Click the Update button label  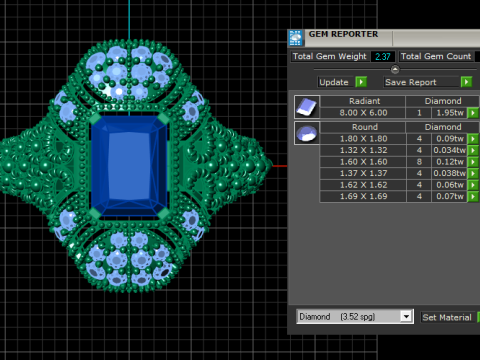(334, 82)
